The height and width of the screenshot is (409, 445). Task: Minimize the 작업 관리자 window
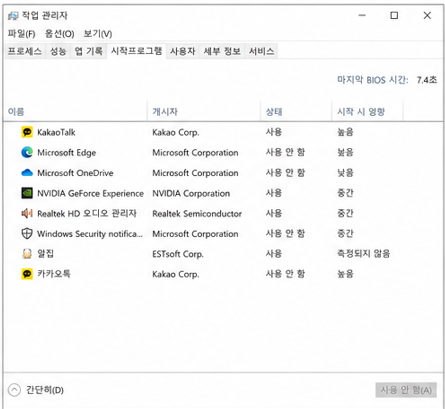[362, 15]
